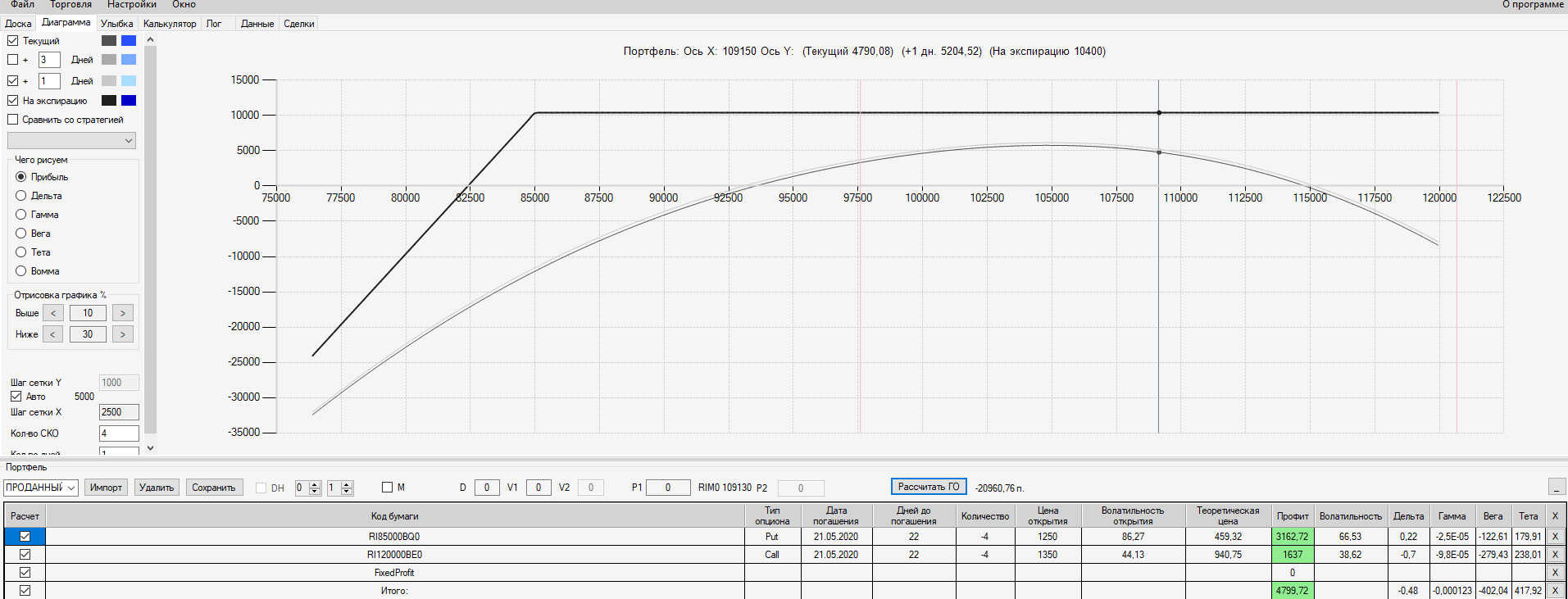Viewport: 1568px width, 599px height.
Task: Uncheck the Расчет box for RI120000BE0
Action: pos(25,555)
